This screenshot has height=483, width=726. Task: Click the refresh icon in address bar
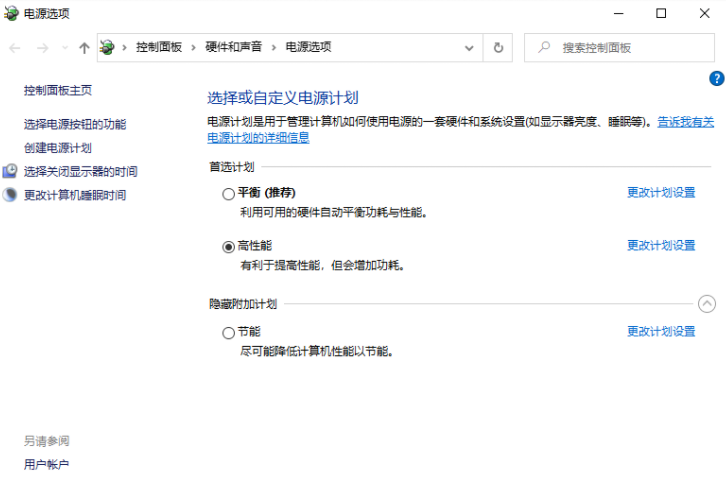(x=498, y=48)
